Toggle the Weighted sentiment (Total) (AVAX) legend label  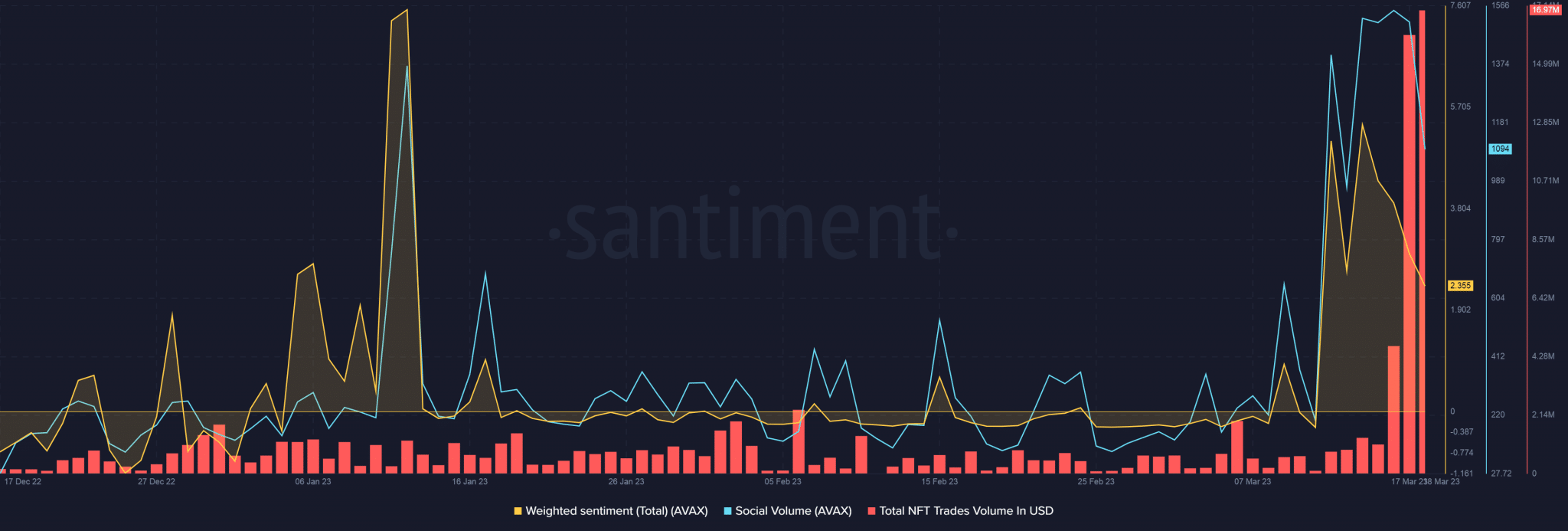616,511
